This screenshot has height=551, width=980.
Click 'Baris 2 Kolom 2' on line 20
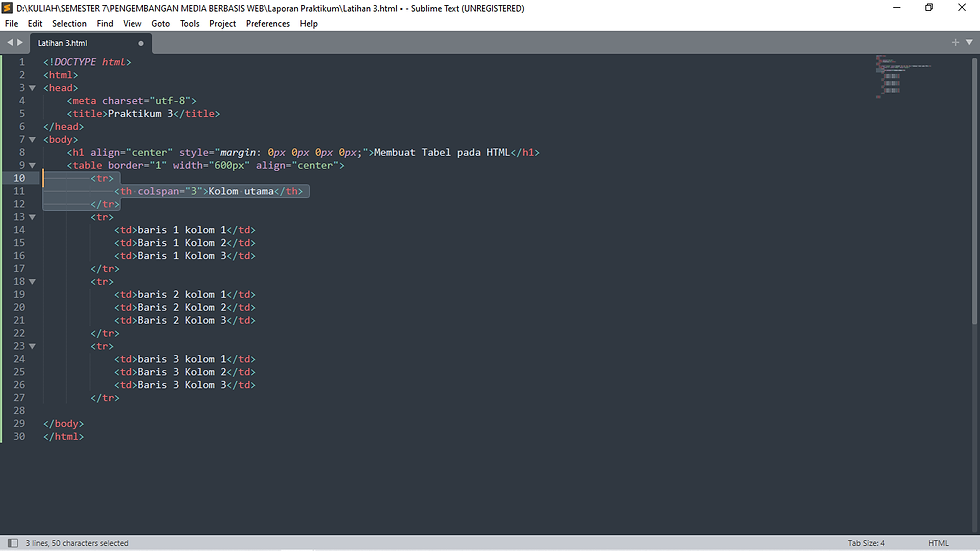(x=182, y=307)
